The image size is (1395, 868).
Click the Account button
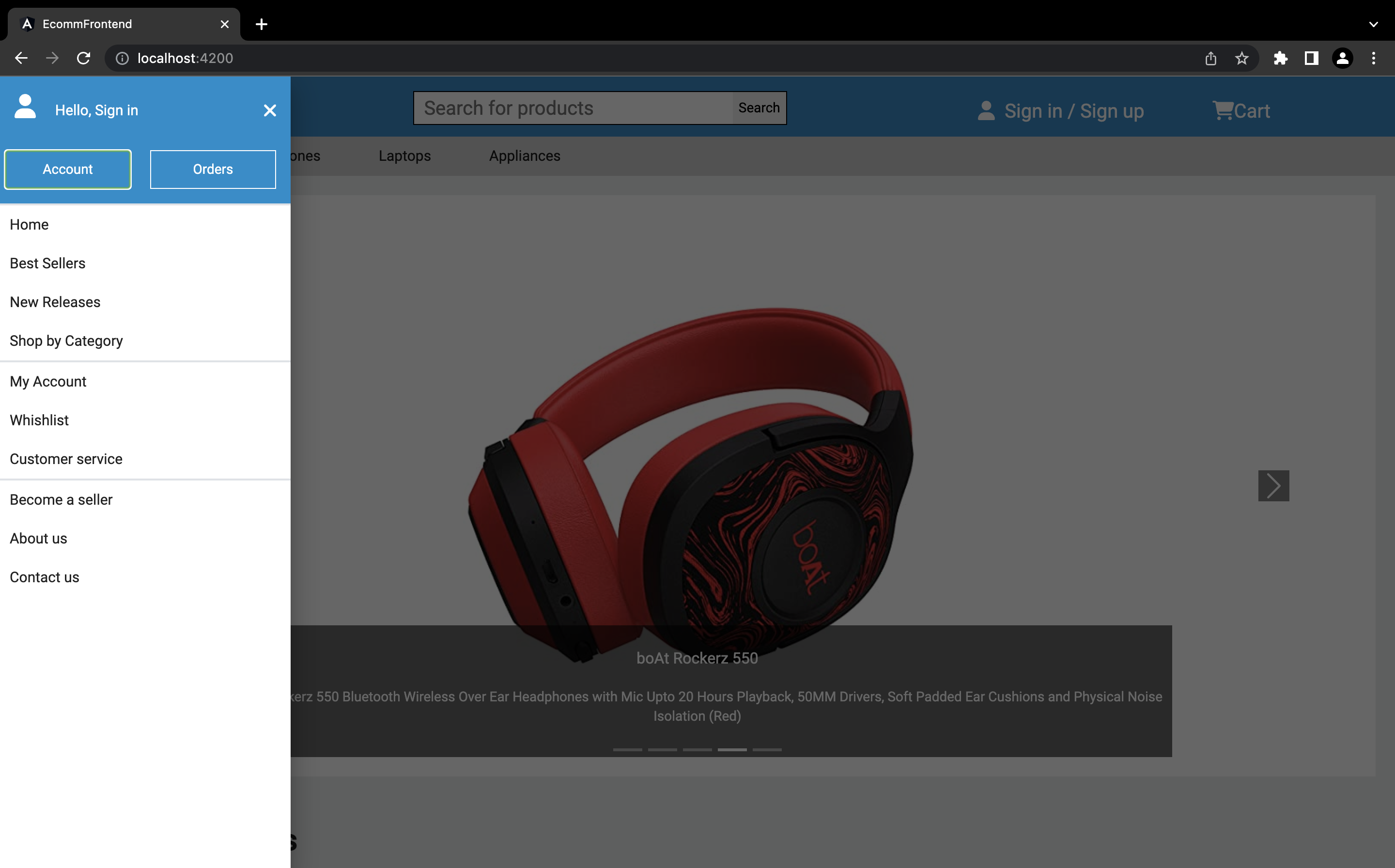pyautogui.click(x=68, y=169)
